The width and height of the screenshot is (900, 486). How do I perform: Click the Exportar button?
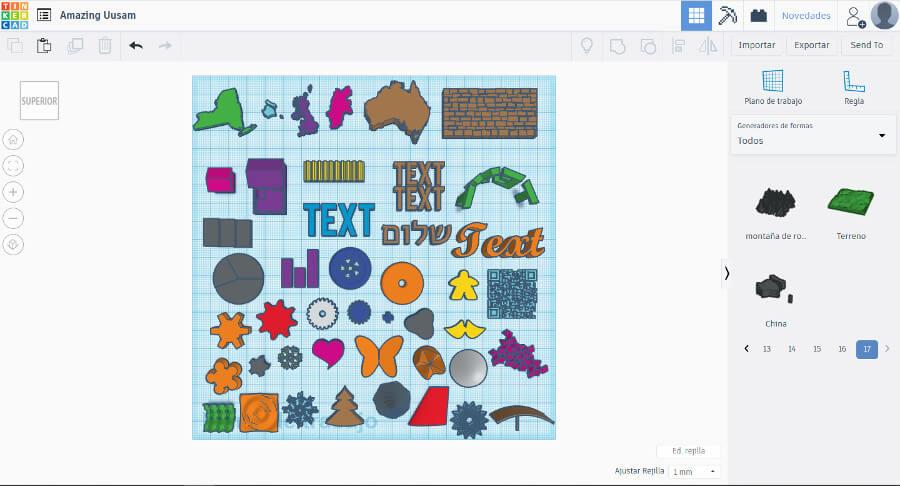tap(811, 45)
